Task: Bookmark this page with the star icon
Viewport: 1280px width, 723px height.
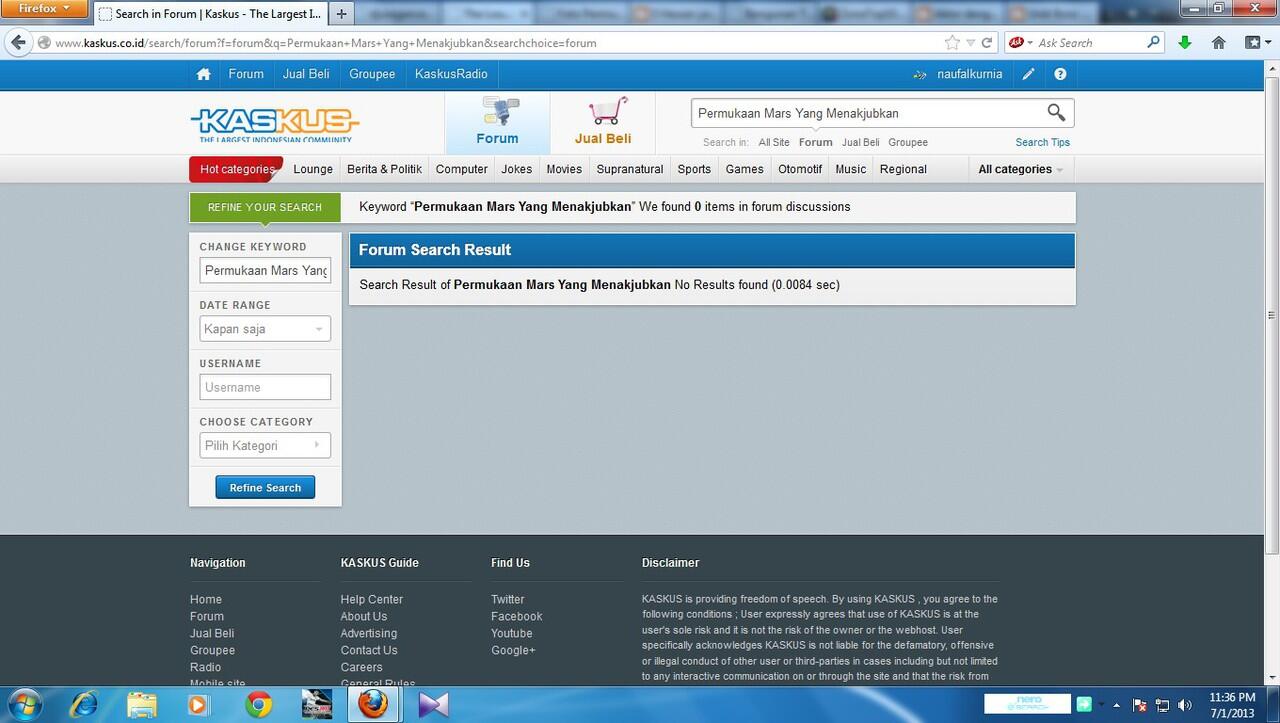Action: pyautogui.click(x=952, y=43)
